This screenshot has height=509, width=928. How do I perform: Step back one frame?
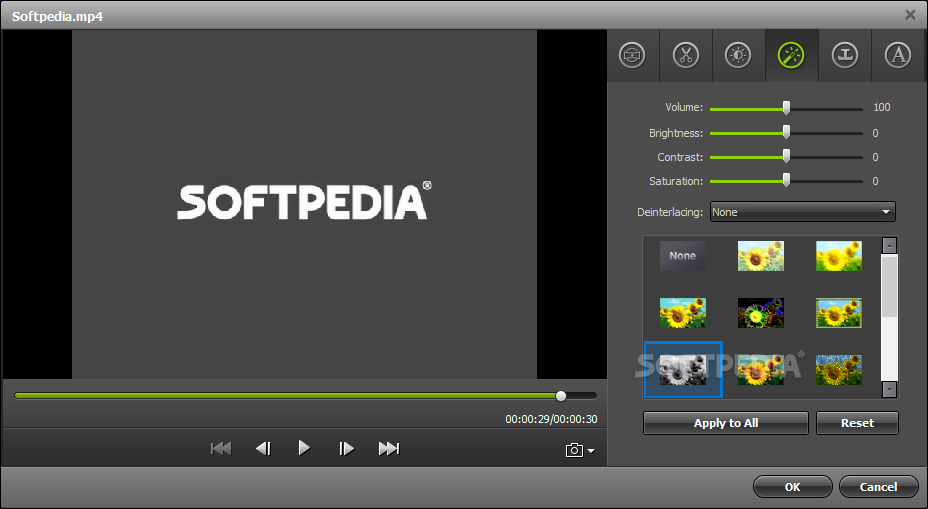[x=263, y=449]
